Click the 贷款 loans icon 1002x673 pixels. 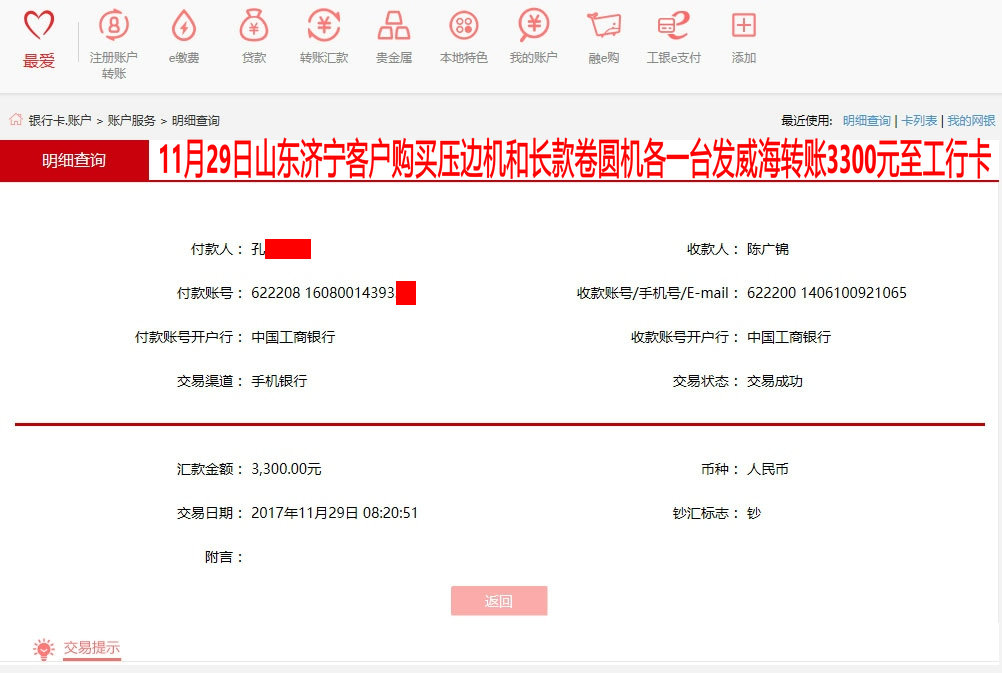[x=253, y=36]
